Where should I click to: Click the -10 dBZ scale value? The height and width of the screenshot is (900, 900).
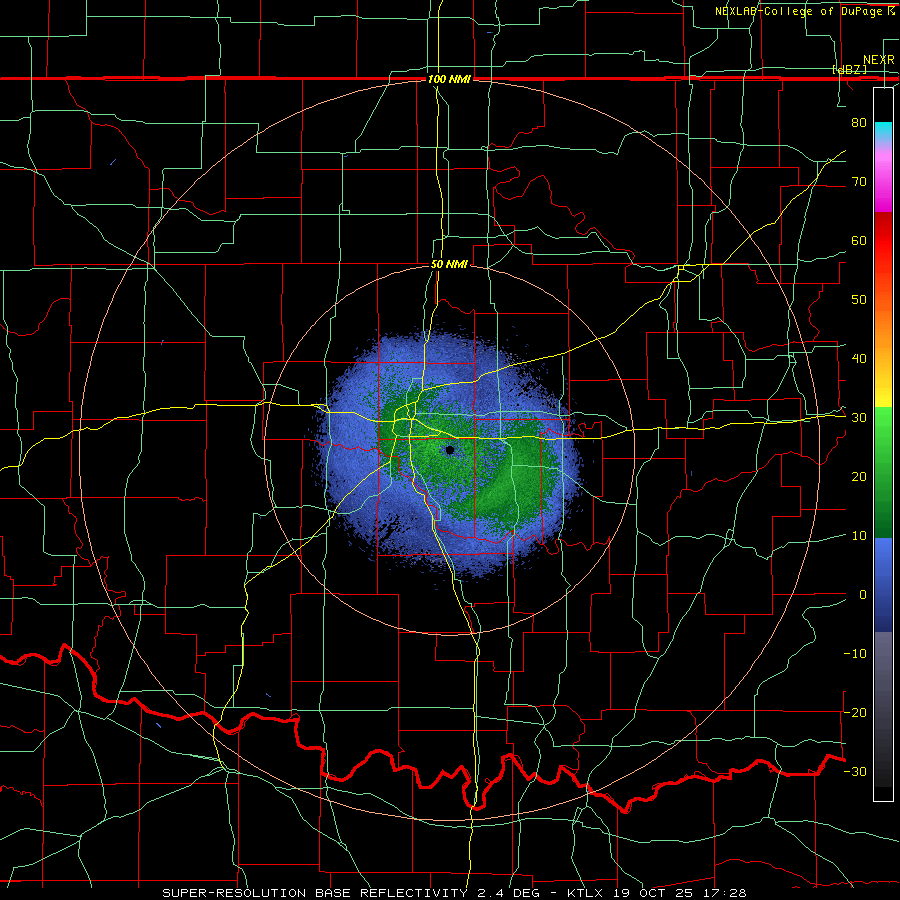[x=855, y=654]
